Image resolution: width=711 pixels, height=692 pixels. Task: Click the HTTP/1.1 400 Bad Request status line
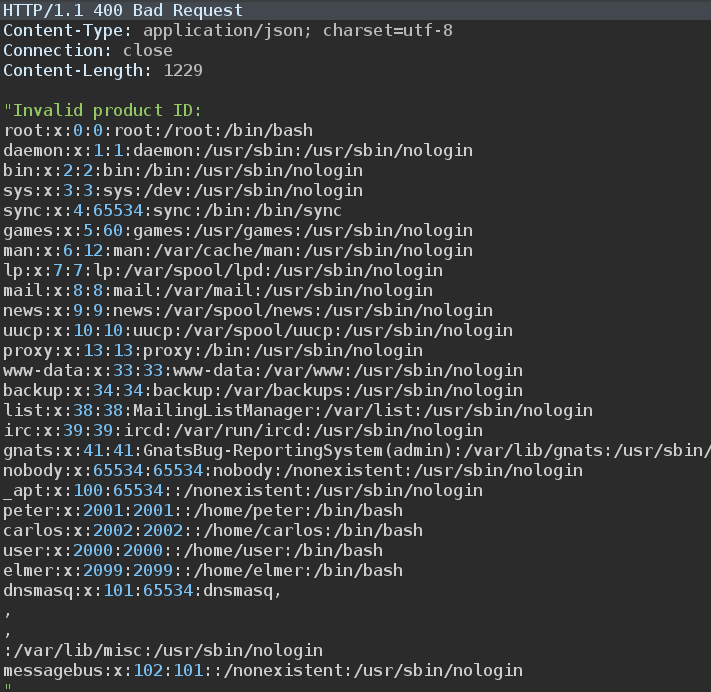[x=123, y=11]
